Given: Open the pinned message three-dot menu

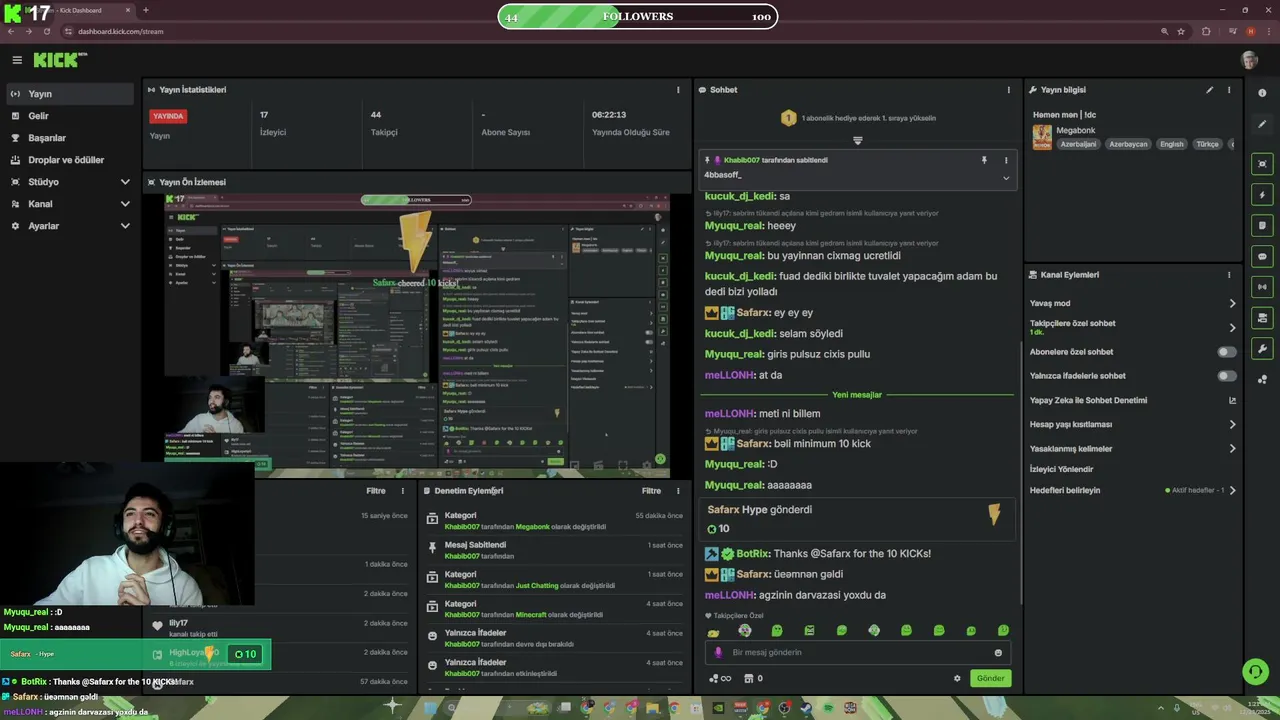Looking at the screenshot, I should 1006,160.
